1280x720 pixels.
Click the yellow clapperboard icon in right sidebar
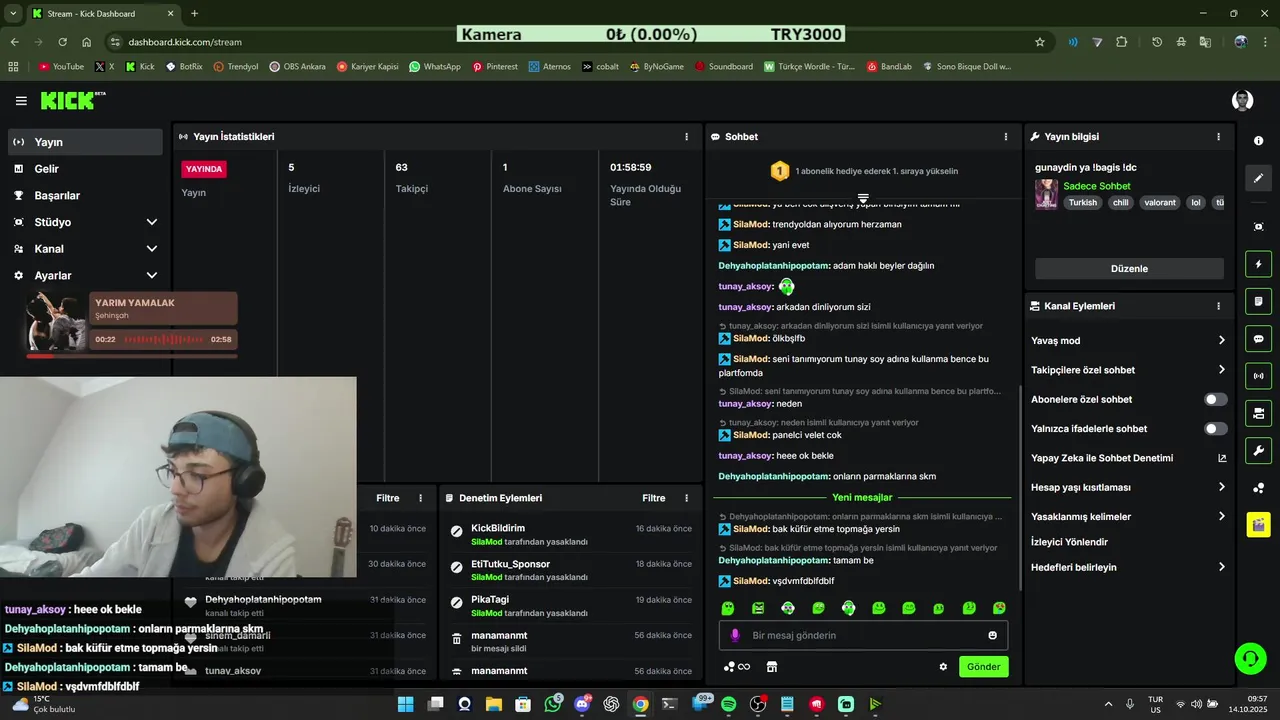1259,524
